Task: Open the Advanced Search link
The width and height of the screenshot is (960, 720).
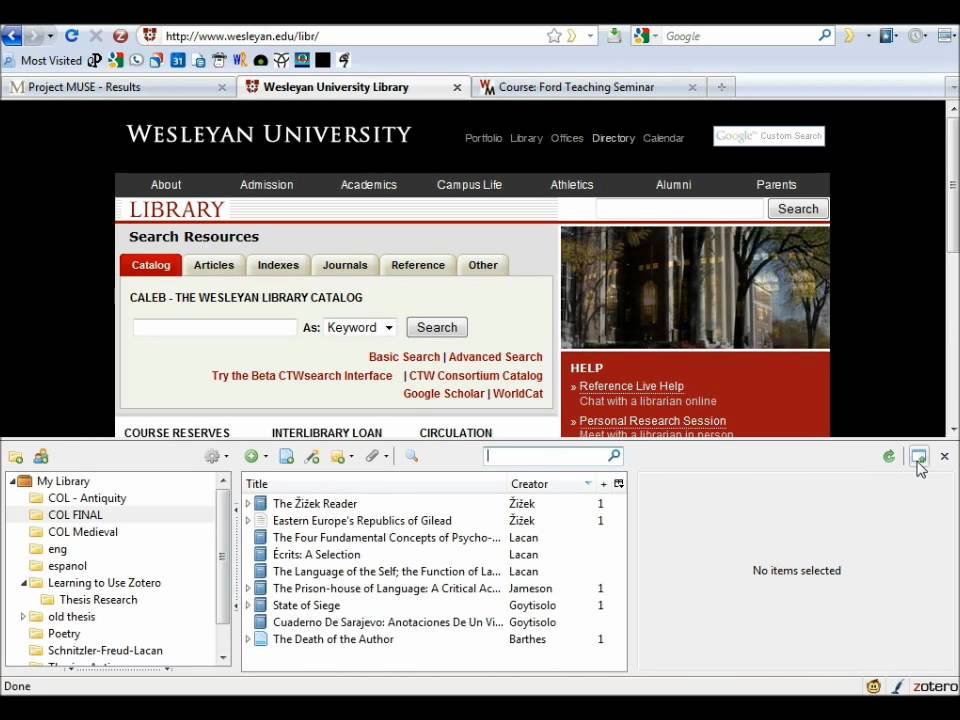Action: 495,357
